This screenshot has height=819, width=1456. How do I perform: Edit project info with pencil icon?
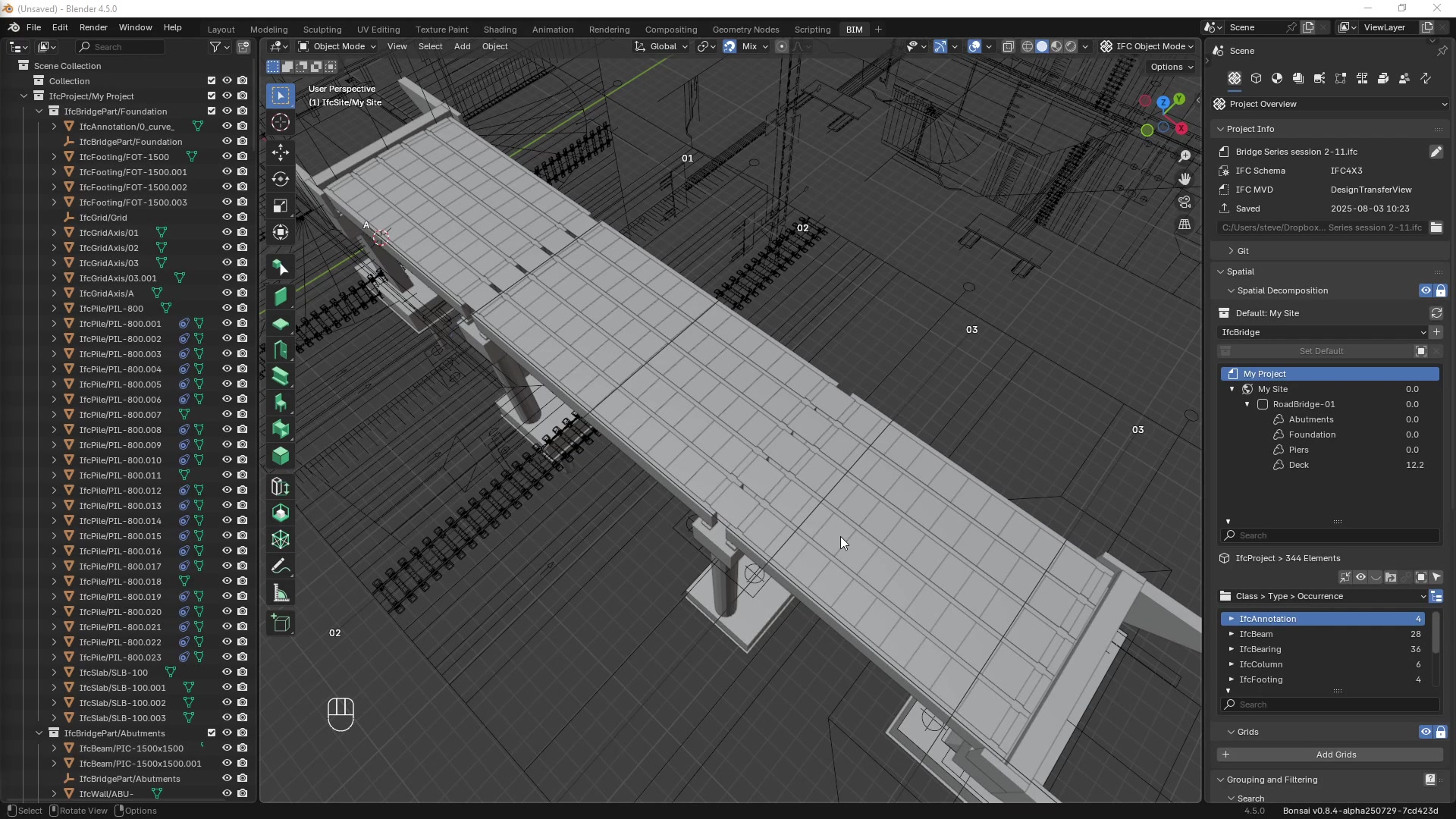[x=1436, y=152]
